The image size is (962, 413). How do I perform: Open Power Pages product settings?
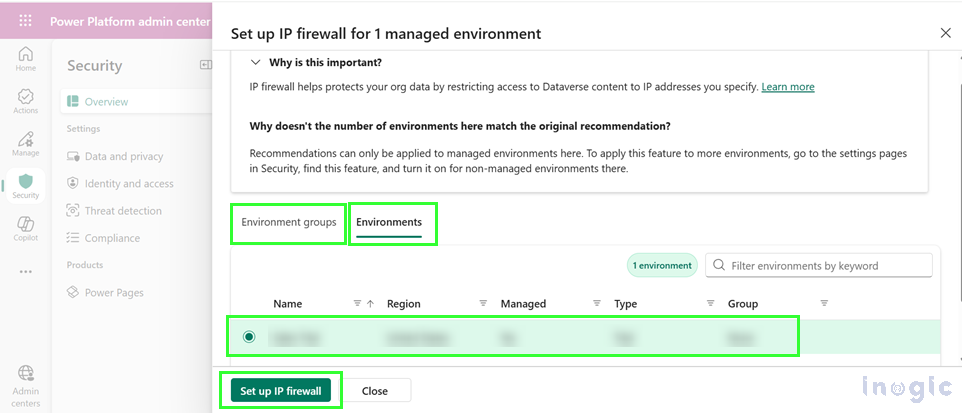105,293
